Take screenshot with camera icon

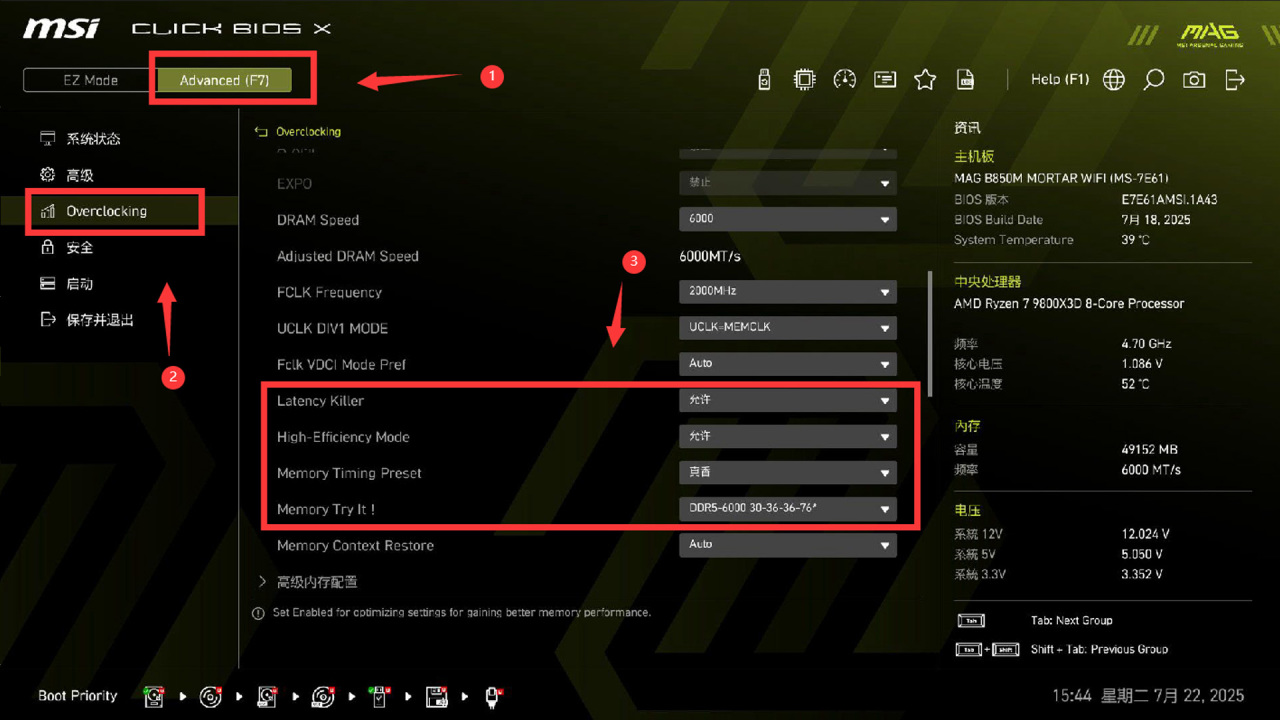pos(1194,80)
